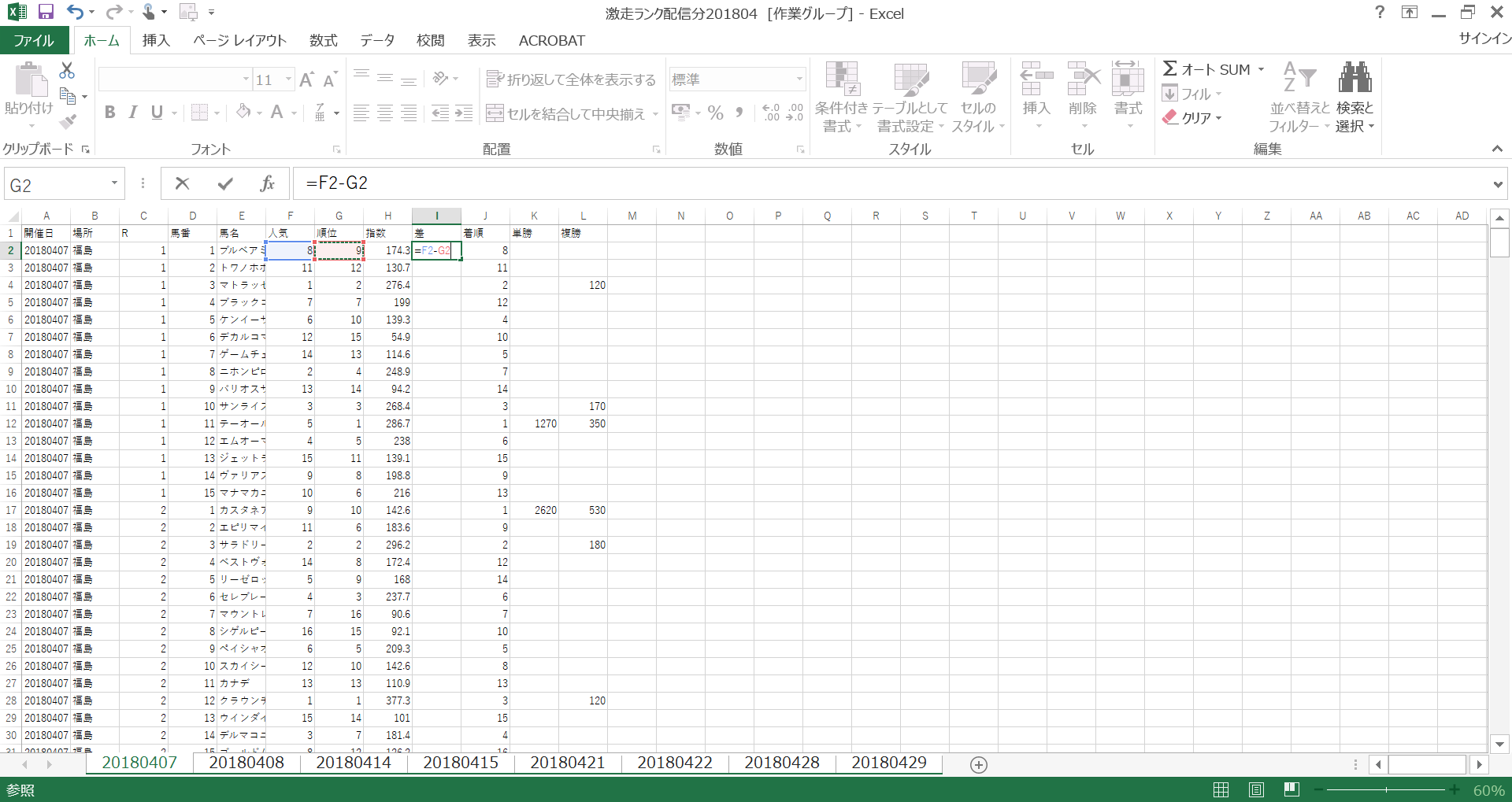Align text to middle of cell
This screenshot has height=802, width=1512.
pos(385,78)
